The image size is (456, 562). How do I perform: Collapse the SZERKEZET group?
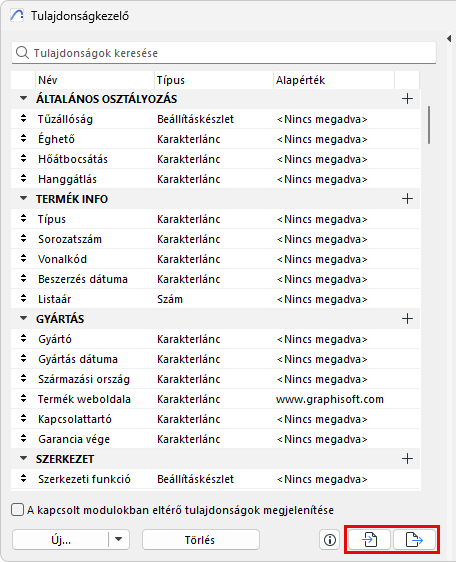click(24, 458)
